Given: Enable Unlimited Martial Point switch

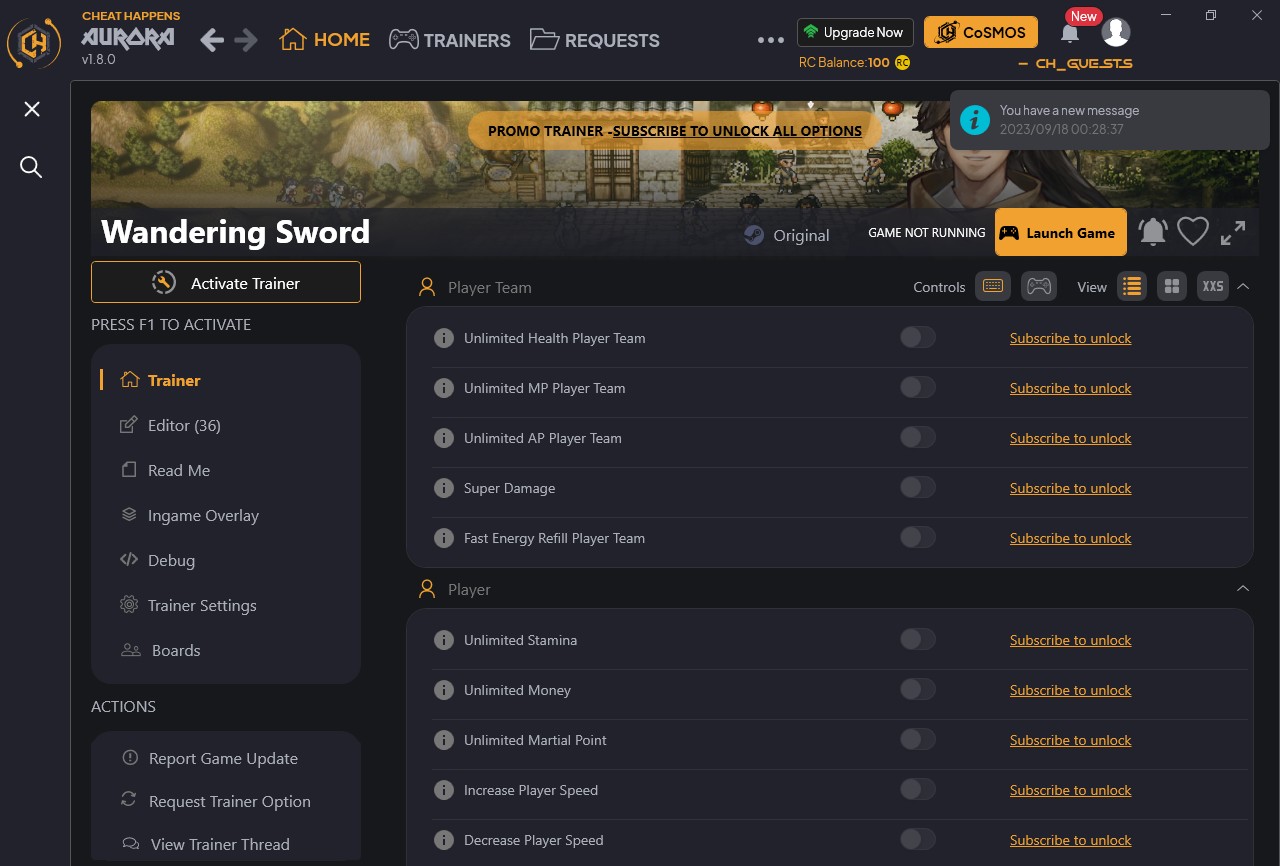Looking at the screenshot, I should tap(918, 739).
